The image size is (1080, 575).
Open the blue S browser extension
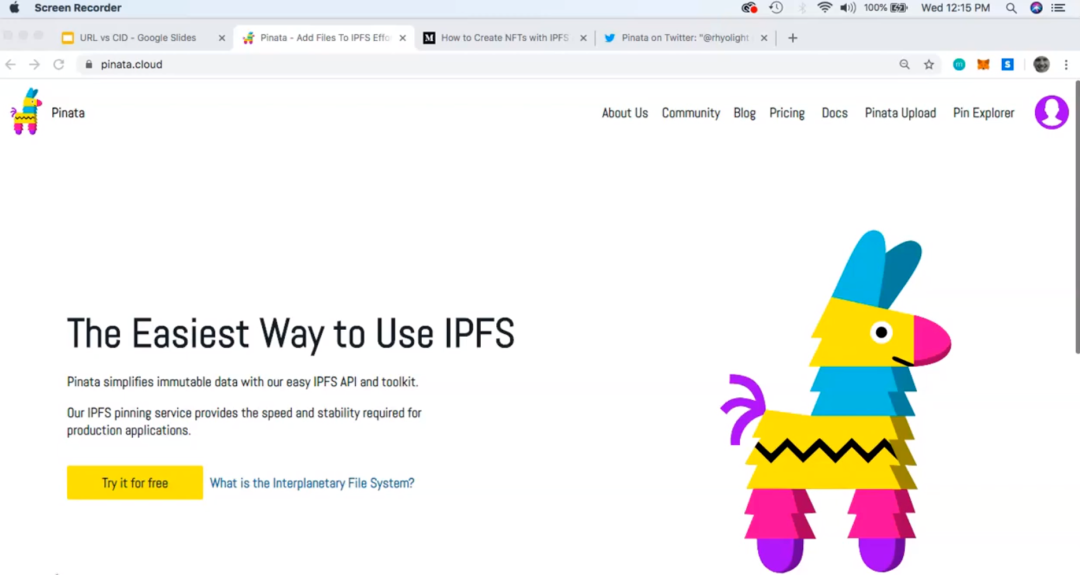point(1007,64)
